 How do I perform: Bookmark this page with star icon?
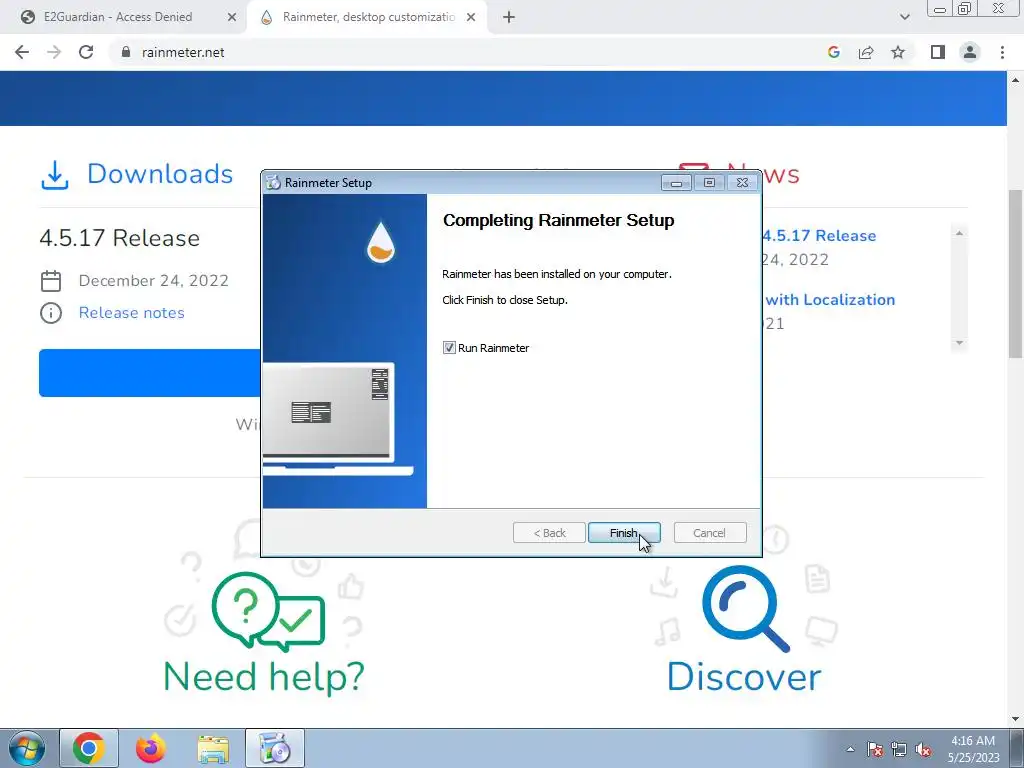coord(898,52)
